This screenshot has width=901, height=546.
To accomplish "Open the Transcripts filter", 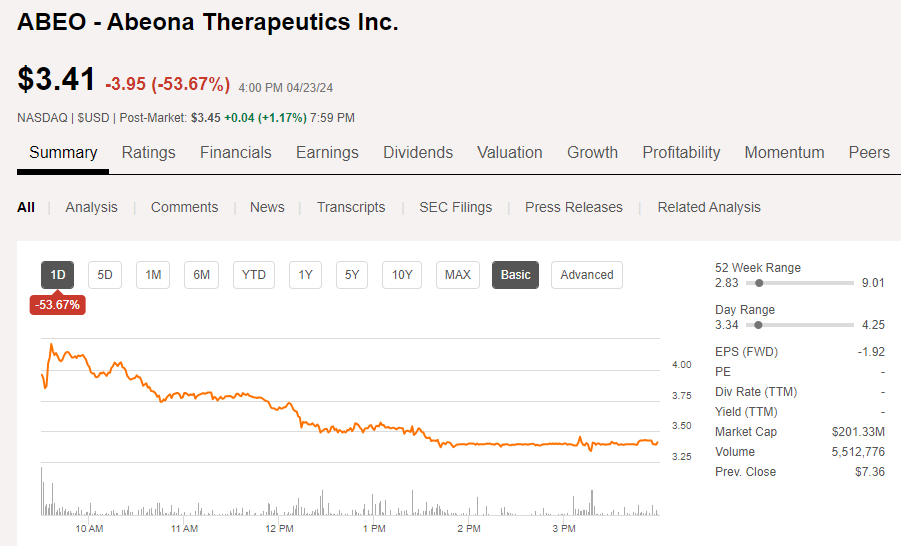I will 351,207.
